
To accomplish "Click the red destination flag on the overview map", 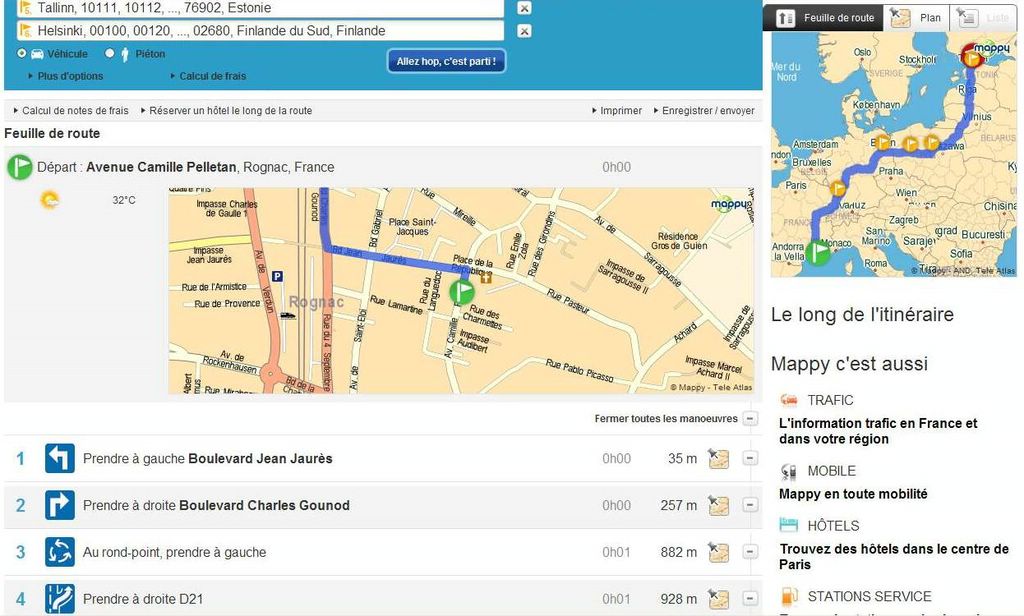I will [972, 57].
